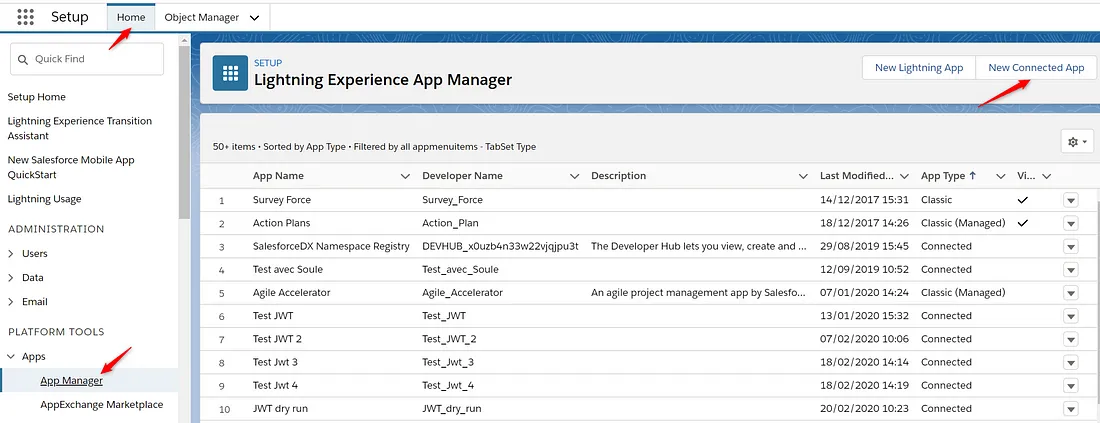Click the Quick Find search magnifier icon

[x=23, y=60]
